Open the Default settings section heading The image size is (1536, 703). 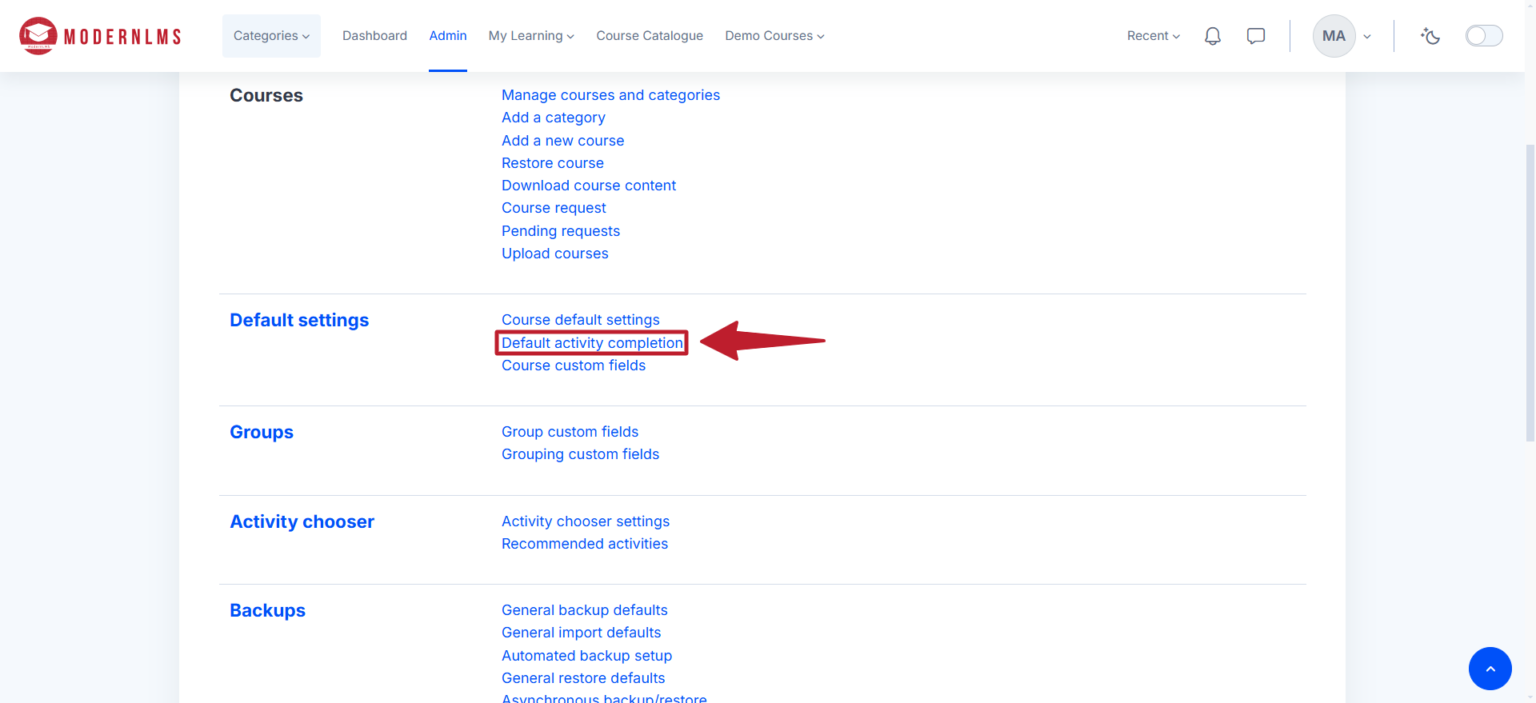[299, 320]
